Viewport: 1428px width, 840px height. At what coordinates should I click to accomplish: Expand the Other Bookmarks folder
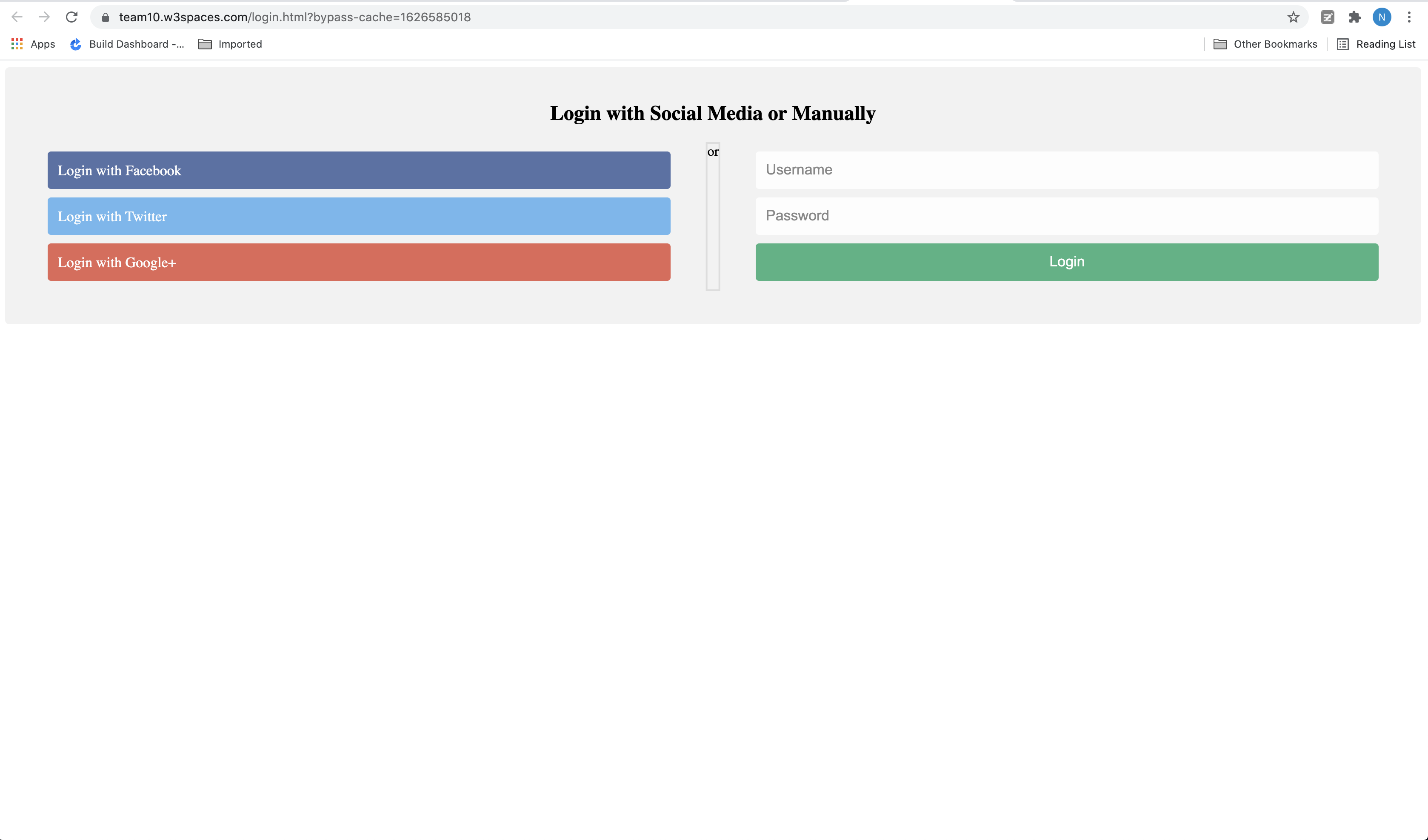coord(1265,44)
